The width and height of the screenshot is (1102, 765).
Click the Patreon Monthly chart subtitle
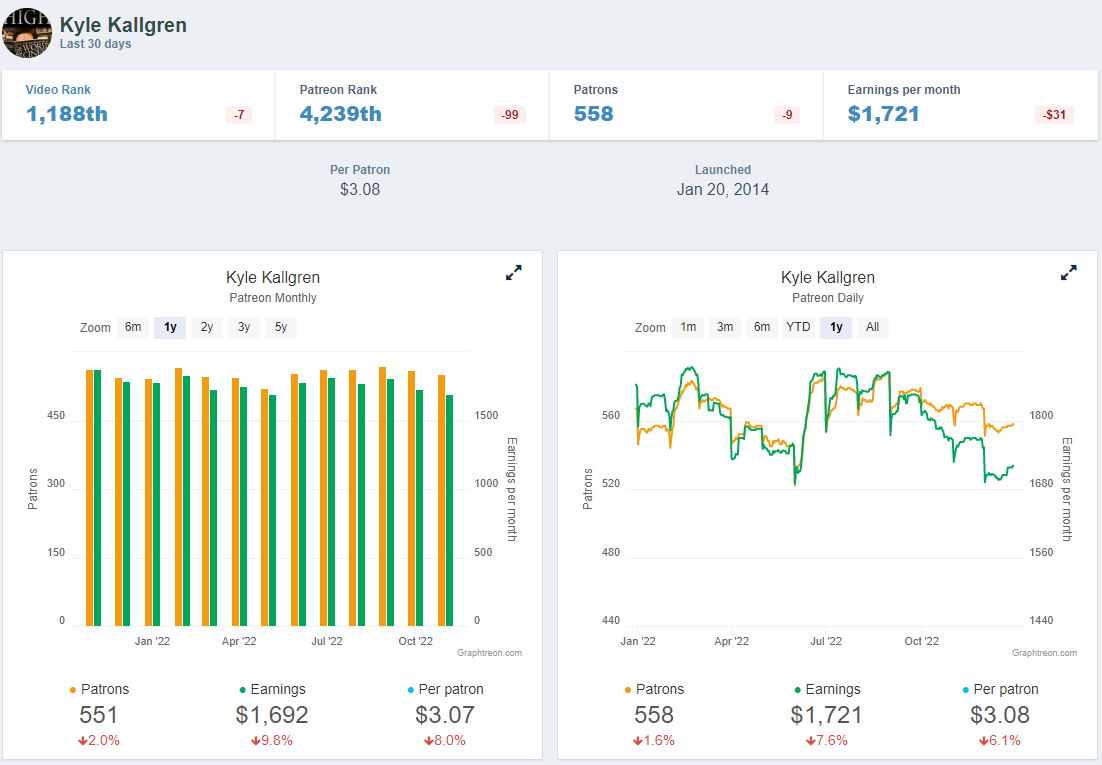273,297
